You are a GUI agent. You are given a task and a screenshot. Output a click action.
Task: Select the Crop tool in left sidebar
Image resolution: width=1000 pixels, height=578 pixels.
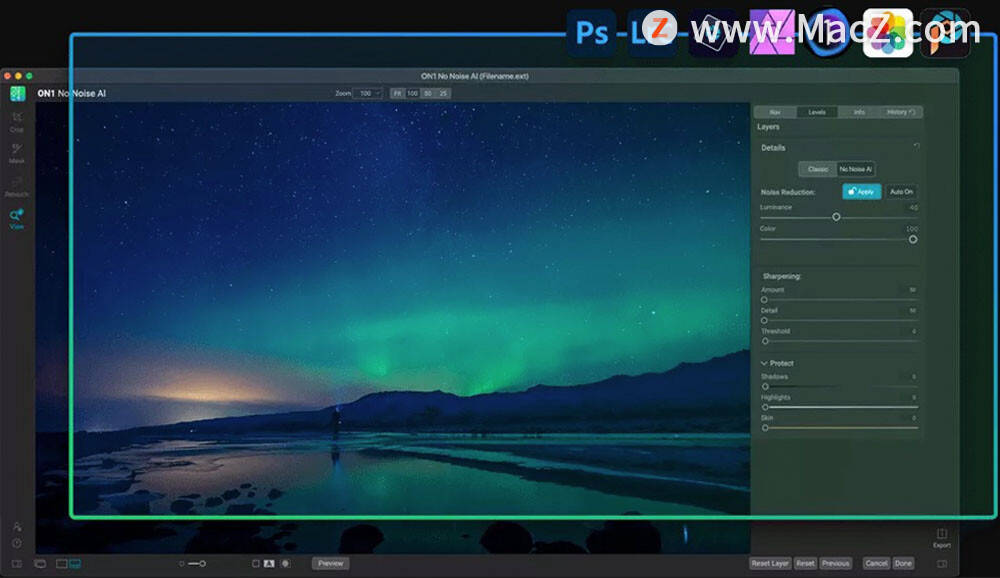17,121
